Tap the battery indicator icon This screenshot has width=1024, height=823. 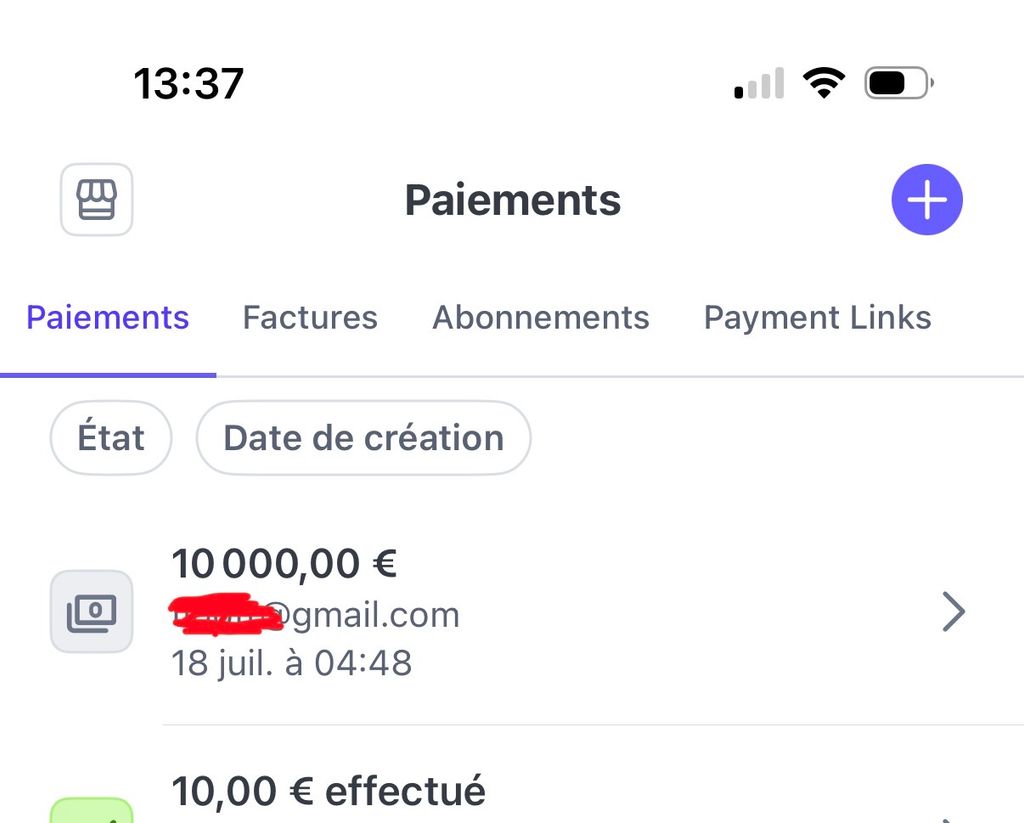[x=897, y=83]
